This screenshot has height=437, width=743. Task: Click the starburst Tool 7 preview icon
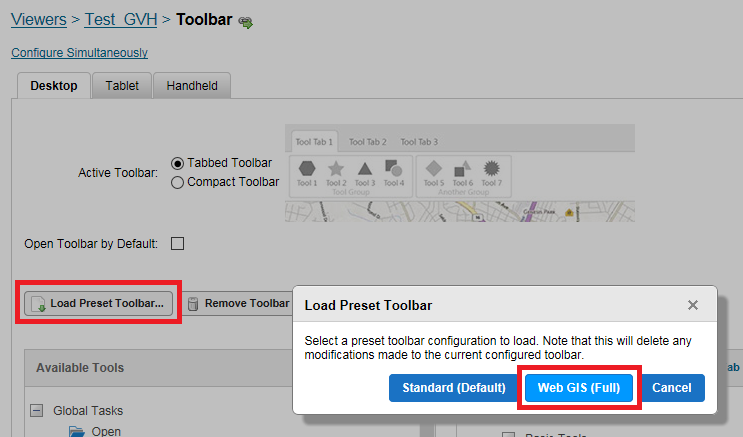coord(491,168)
